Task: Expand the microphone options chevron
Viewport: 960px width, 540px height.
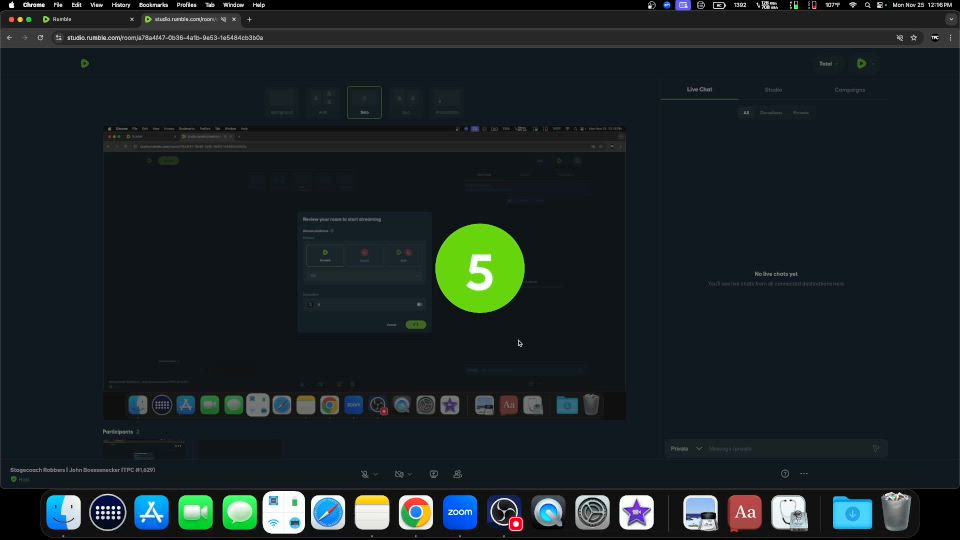Action: click(377, 473)
